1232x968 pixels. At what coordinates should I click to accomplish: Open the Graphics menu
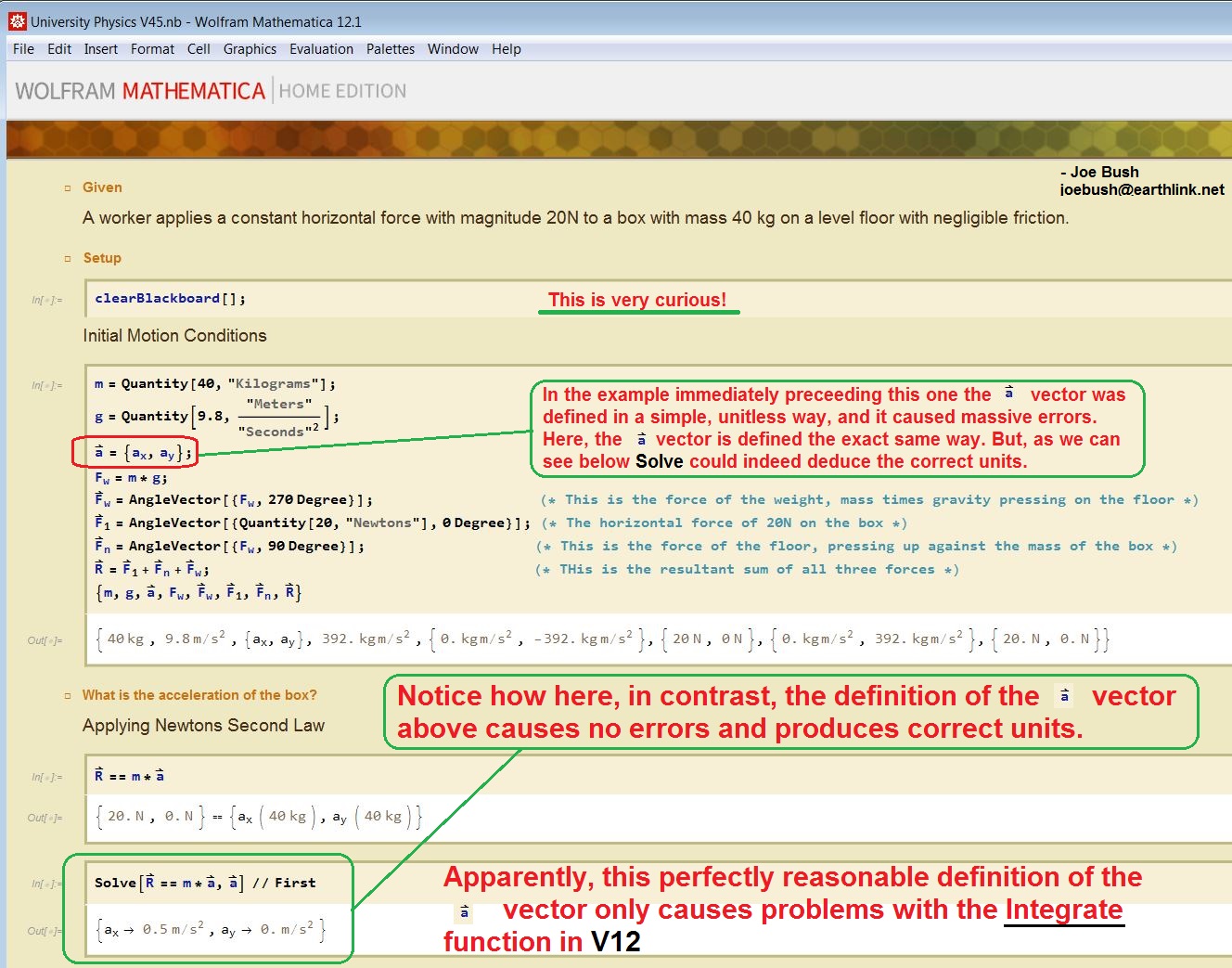pyautogui.click(x=250, y=49)
